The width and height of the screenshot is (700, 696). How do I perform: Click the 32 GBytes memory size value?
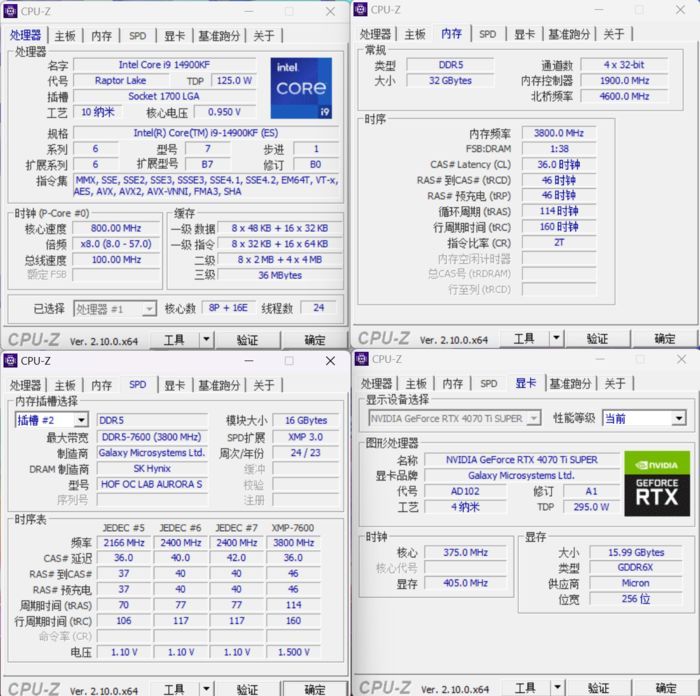450,80
